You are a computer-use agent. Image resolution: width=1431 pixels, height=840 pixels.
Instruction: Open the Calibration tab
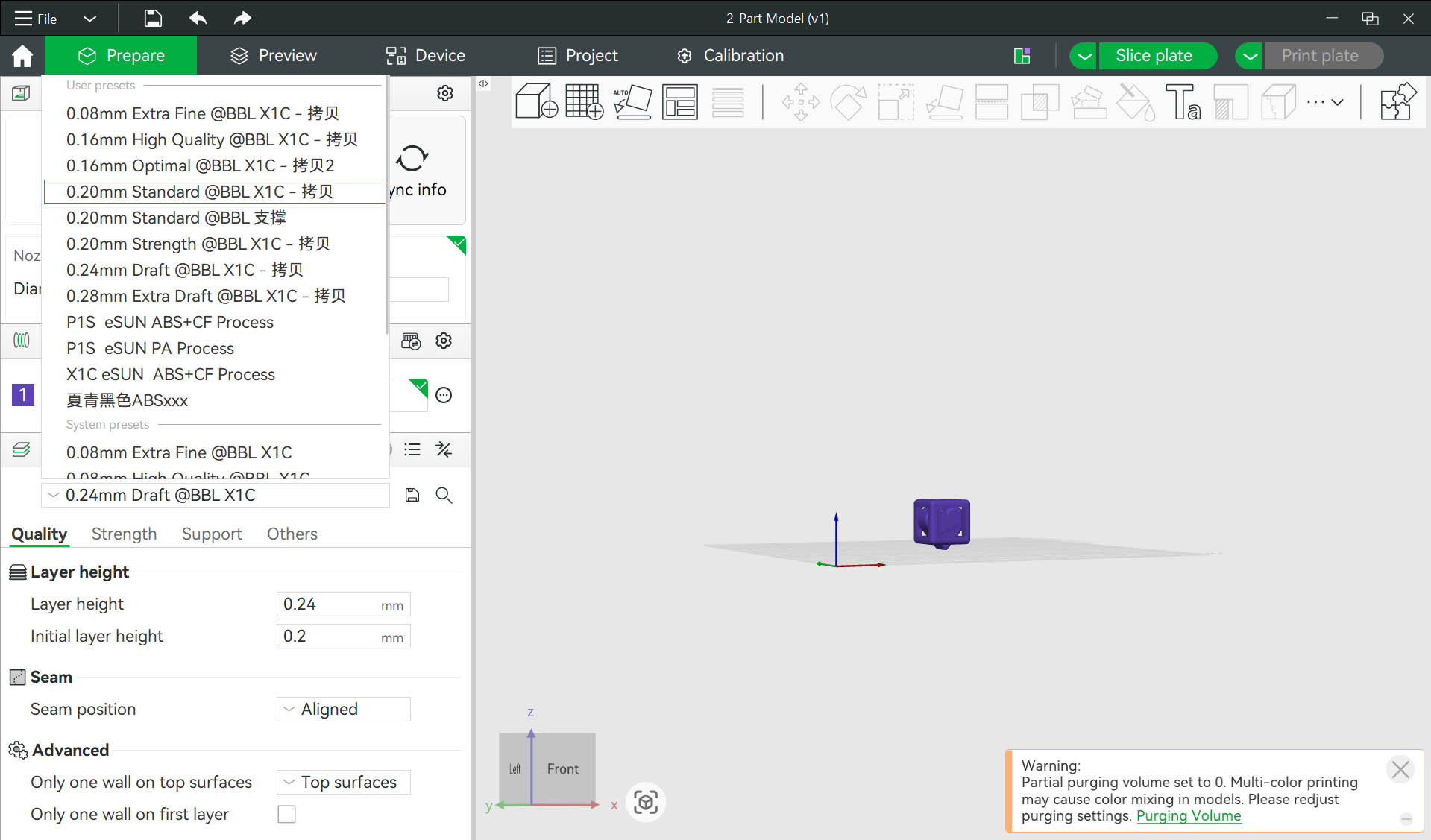click(730, 56)
